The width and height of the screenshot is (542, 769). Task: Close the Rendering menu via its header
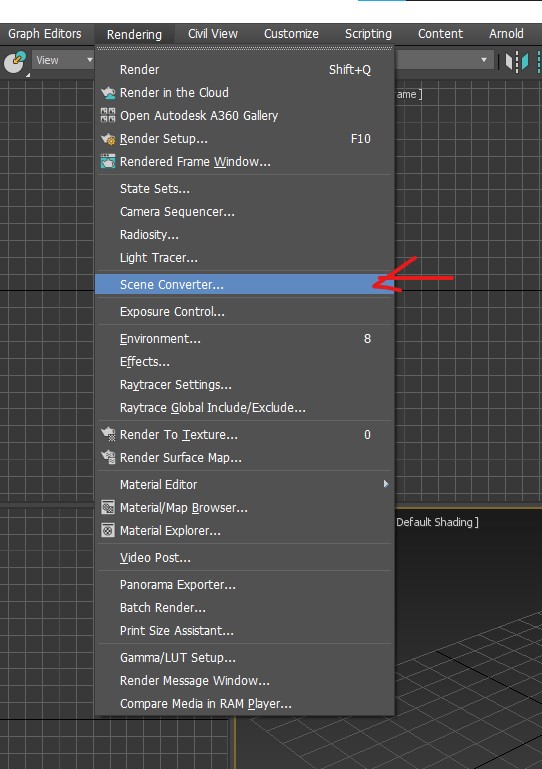[134, 34]
